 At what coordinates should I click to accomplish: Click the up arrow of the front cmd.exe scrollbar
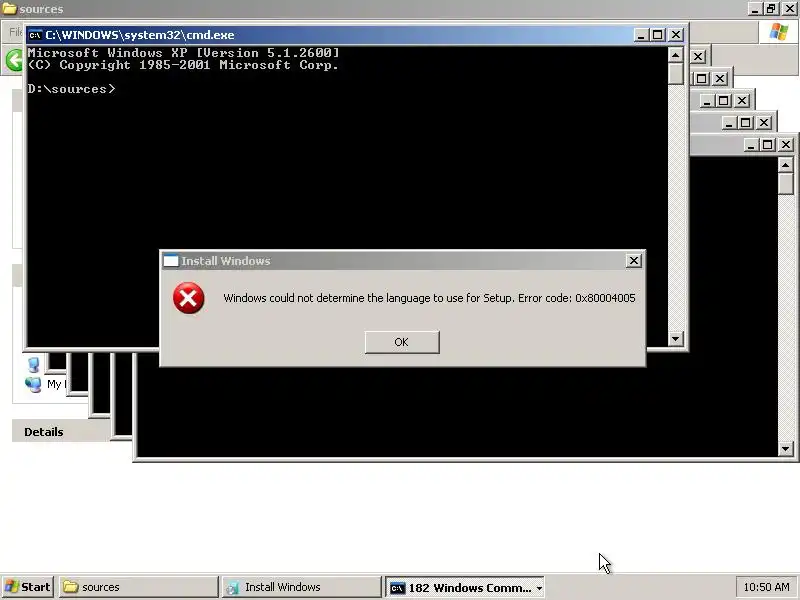pos(676,55)
